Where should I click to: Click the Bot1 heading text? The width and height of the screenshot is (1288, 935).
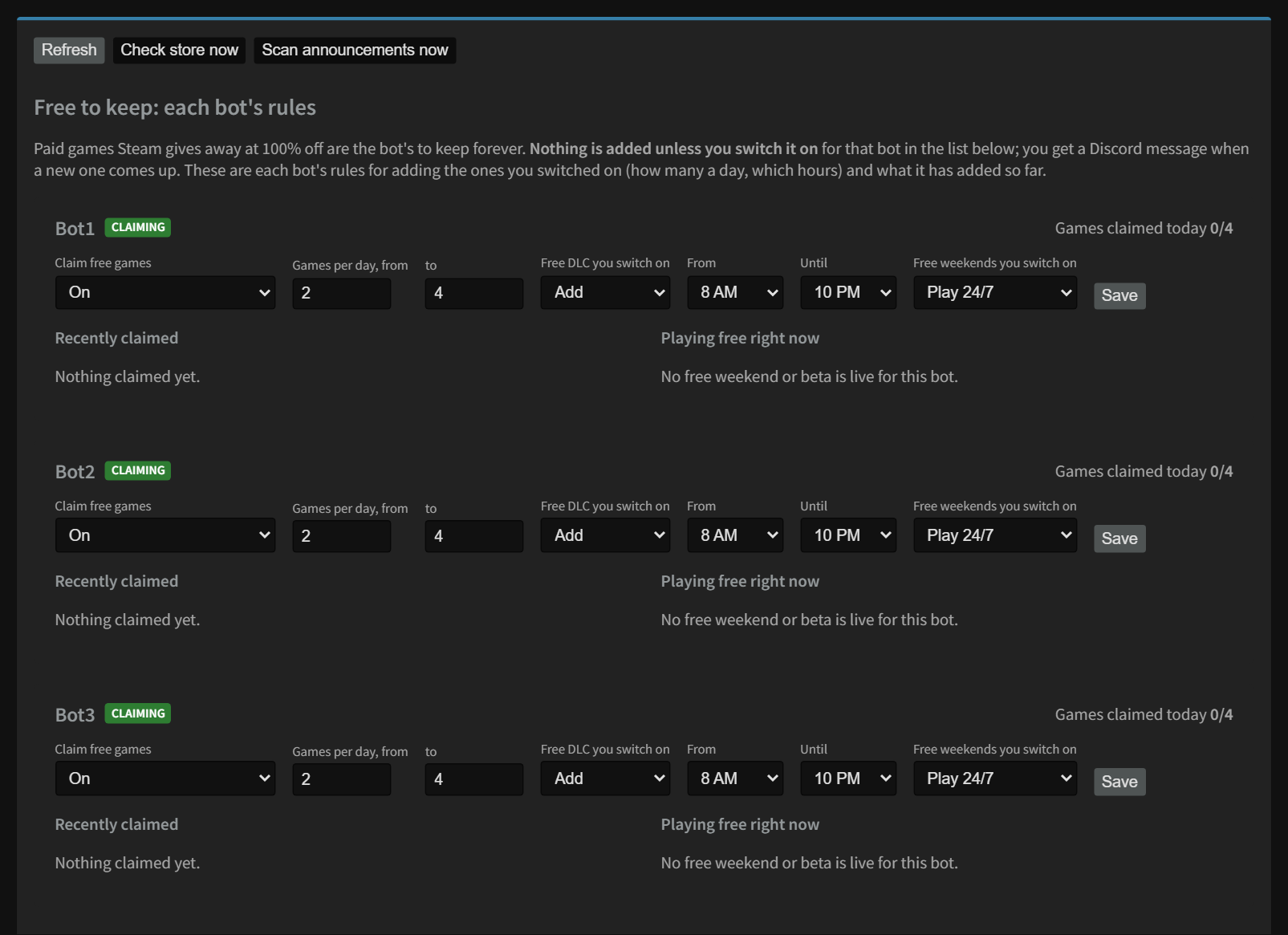click(x=75, y=229)
